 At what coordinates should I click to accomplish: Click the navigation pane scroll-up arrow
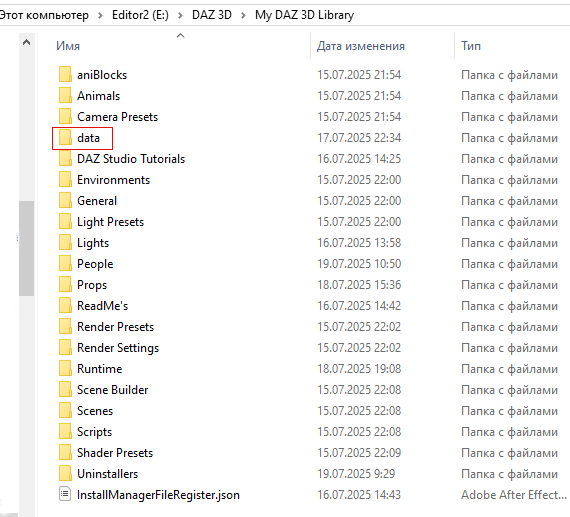(x=26, y=43)
